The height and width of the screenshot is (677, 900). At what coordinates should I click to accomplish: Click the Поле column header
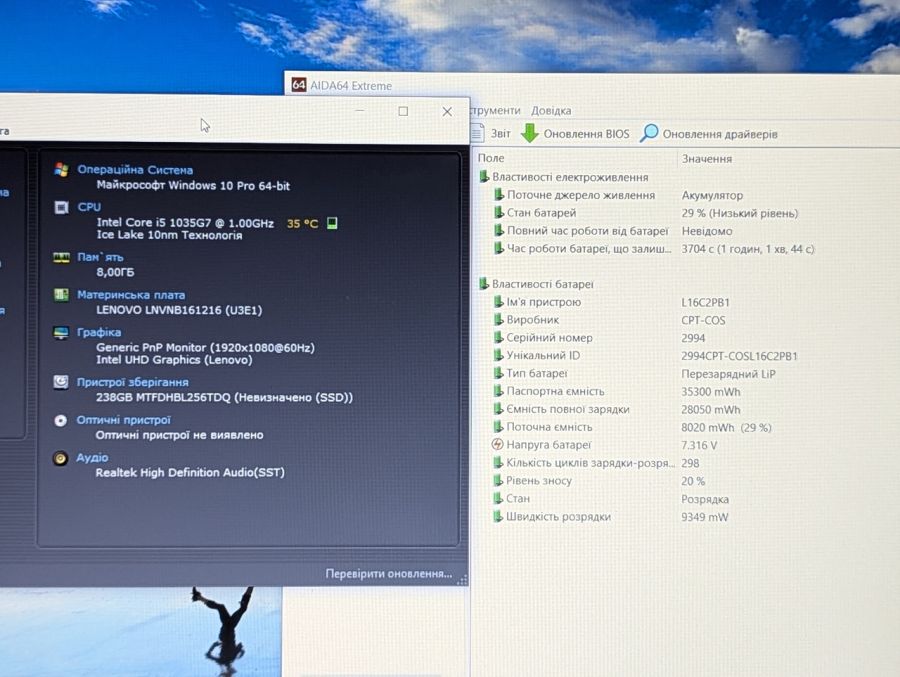(491, 158)
